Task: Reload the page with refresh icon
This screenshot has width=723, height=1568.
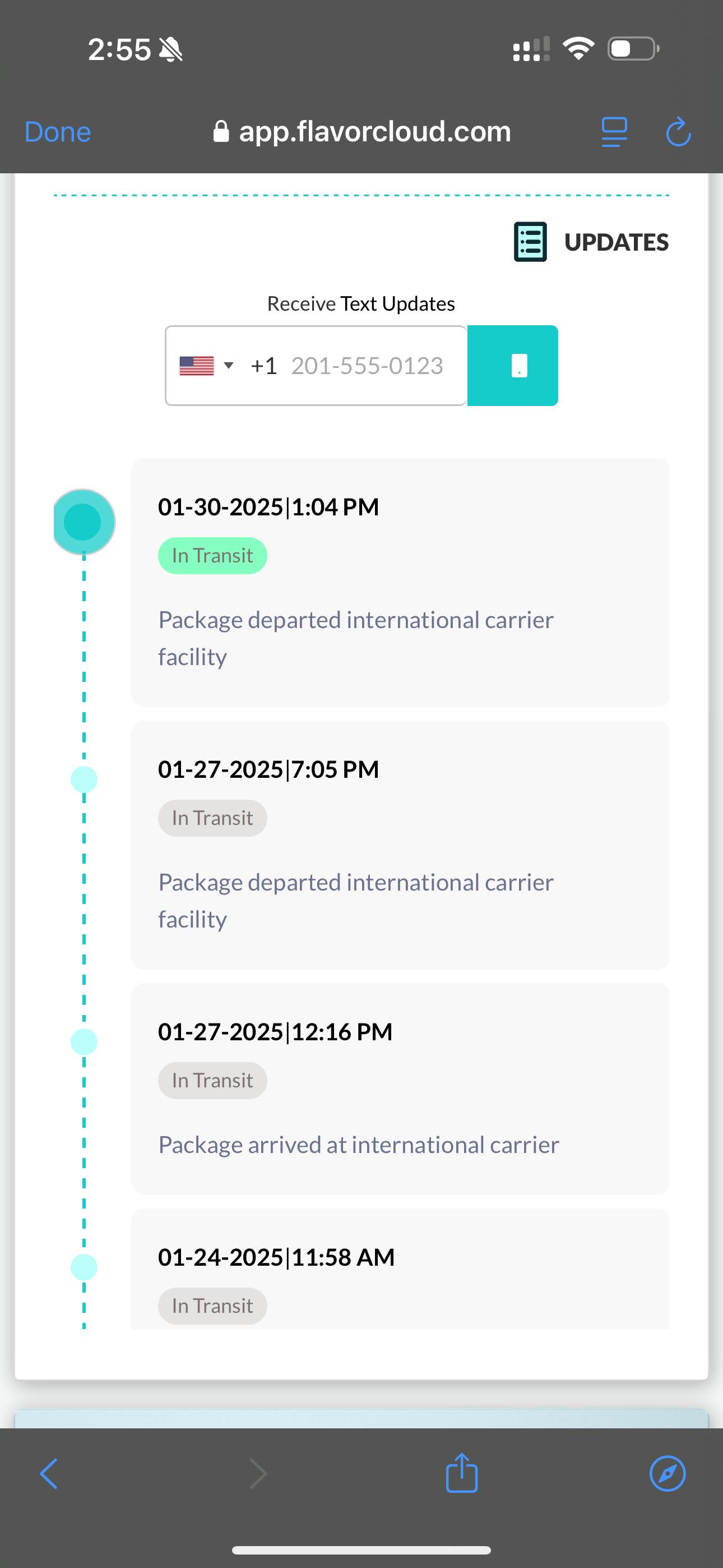Action: [x=678, y=132]
